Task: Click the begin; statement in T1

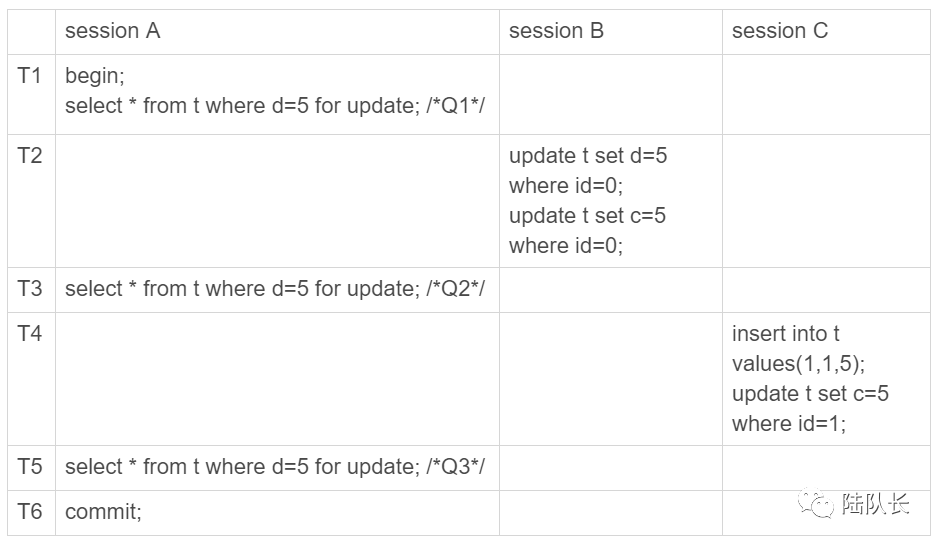Action: pyautogui.click(x=95, y=76)
